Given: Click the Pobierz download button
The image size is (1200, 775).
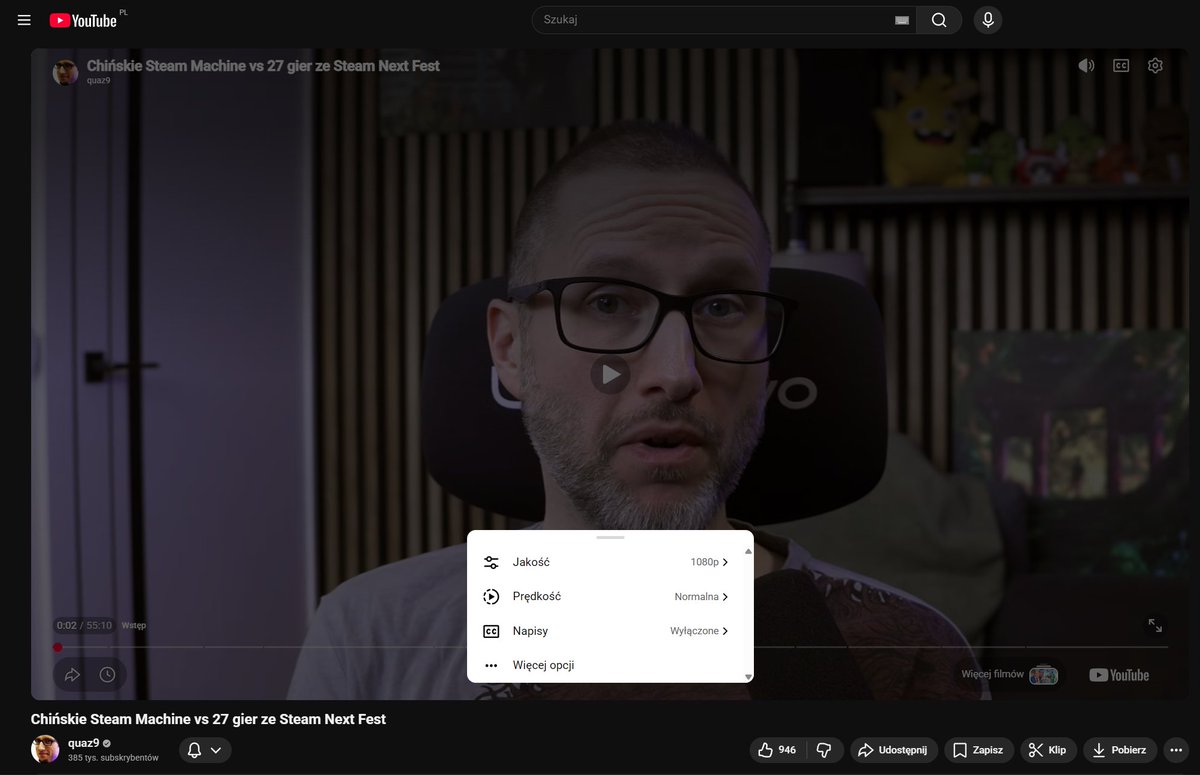Looking at the screenshot, I should (x=1120, y=750).
